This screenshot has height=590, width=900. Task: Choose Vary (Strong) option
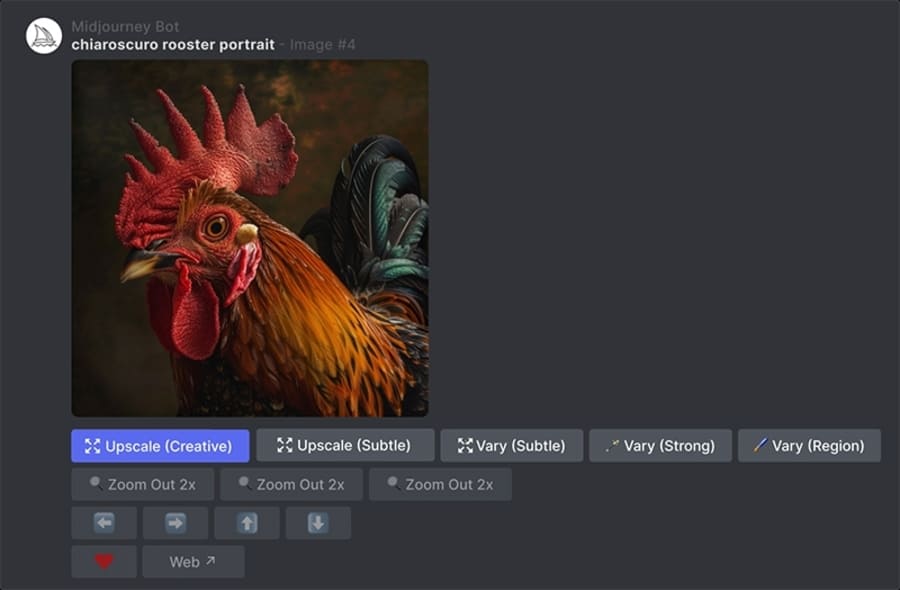click(660, 445)
